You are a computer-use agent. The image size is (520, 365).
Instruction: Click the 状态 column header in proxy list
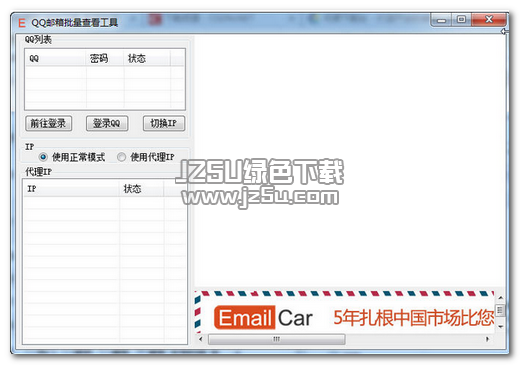141,189
